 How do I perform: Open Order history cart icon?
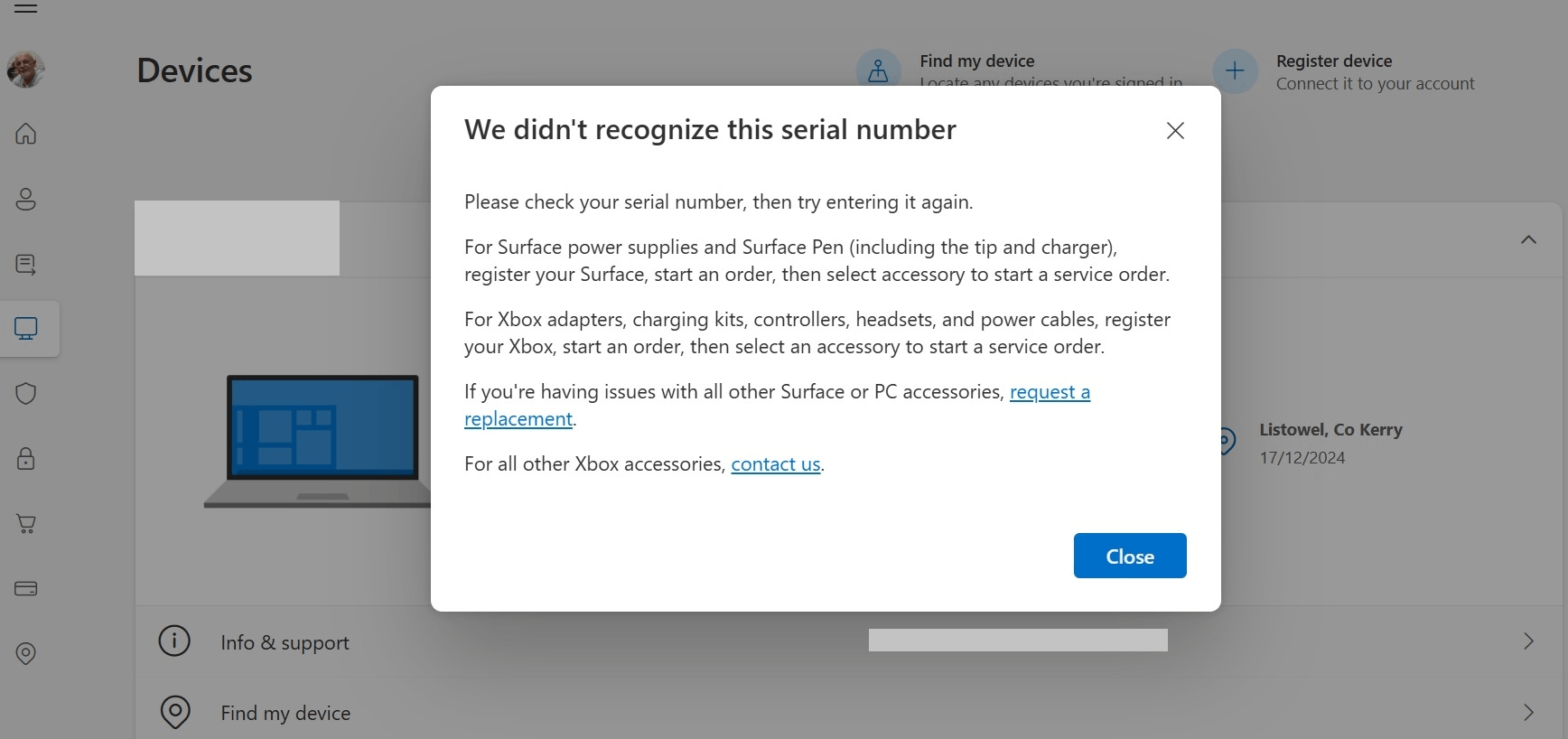26,524
